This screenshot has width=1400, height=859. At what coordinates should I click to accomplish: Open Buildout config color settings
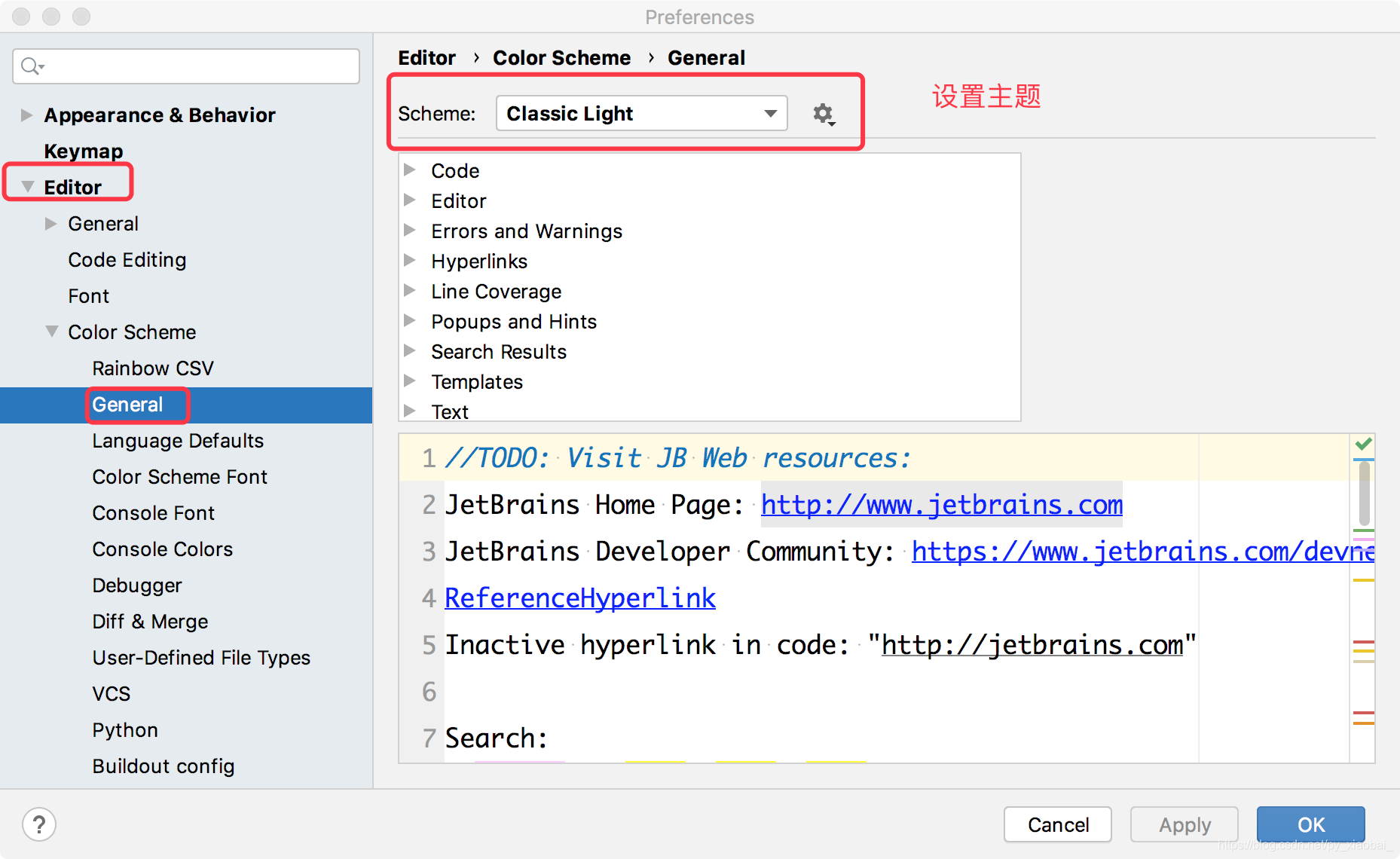[x=164, y=766]
